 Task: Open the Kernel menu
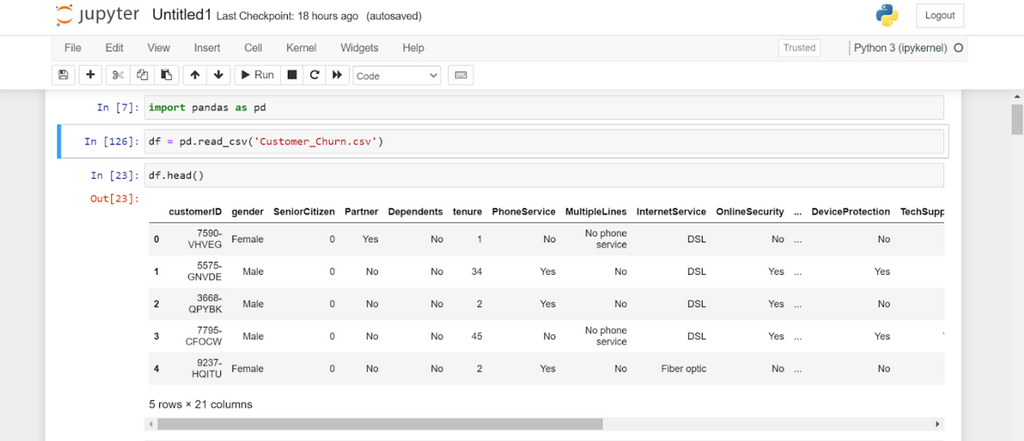301,48
